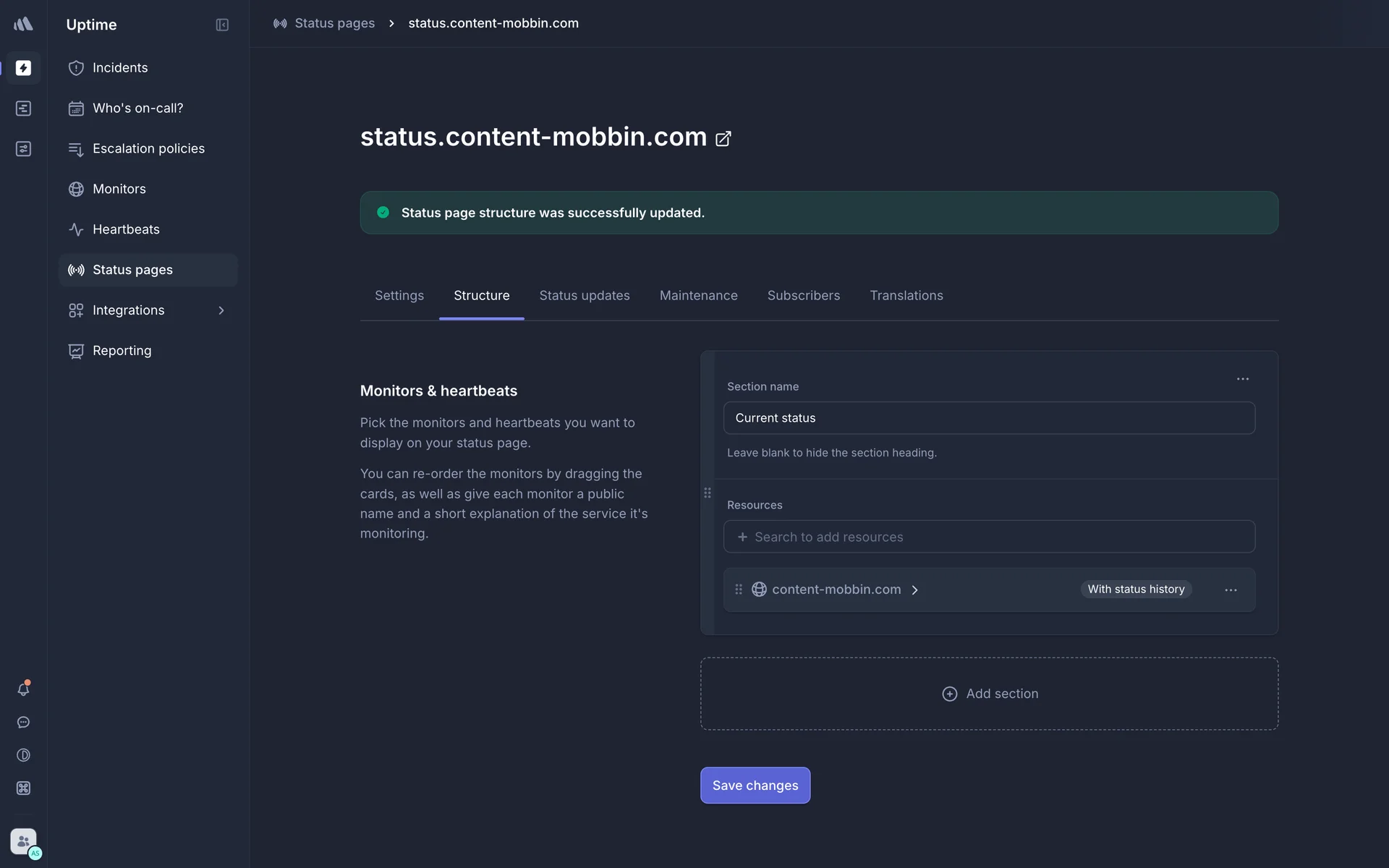
Task: Switch to the Status updates tab
Action: (x=584, y=296)
